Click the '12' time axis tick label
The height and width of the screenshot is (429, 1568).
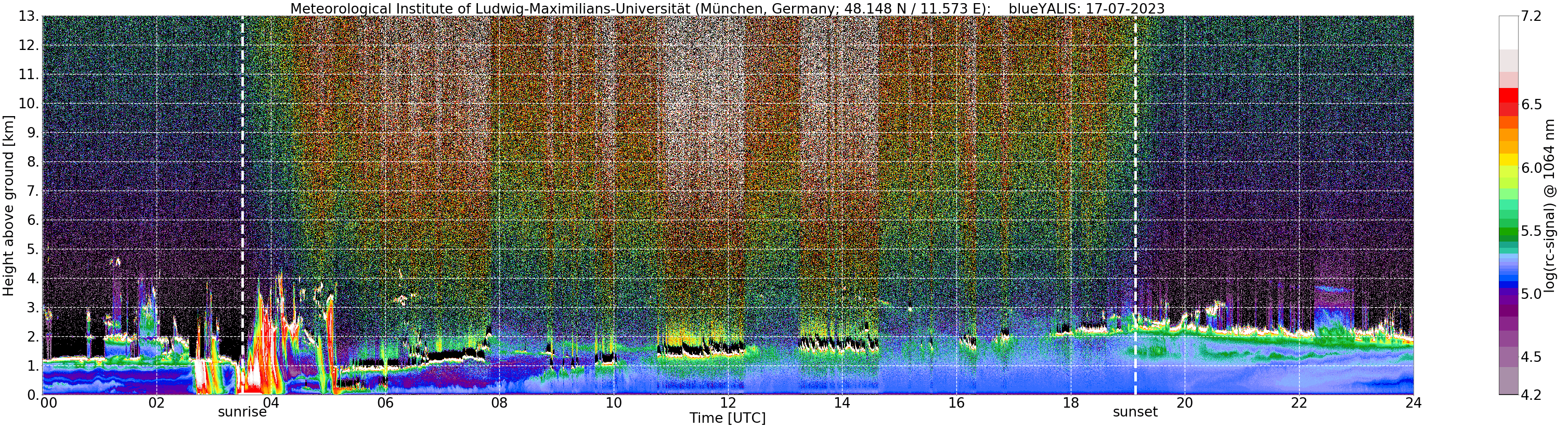(x=728, y=403)
